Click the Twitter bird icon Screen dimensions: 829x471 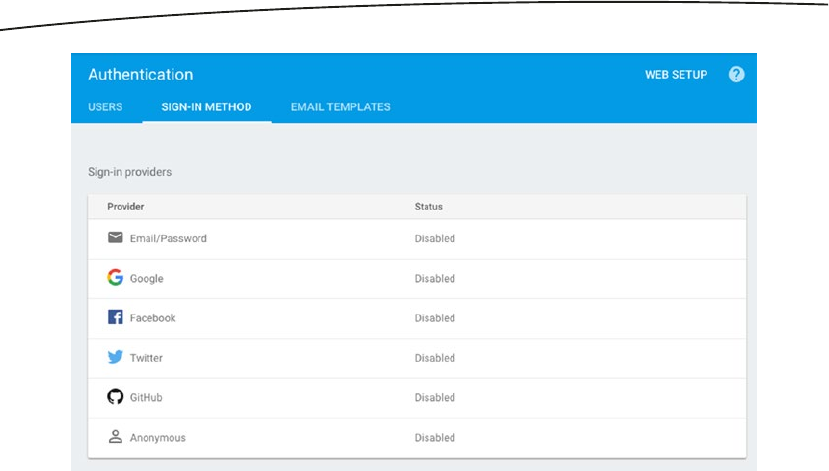click(x=115, y=357)
